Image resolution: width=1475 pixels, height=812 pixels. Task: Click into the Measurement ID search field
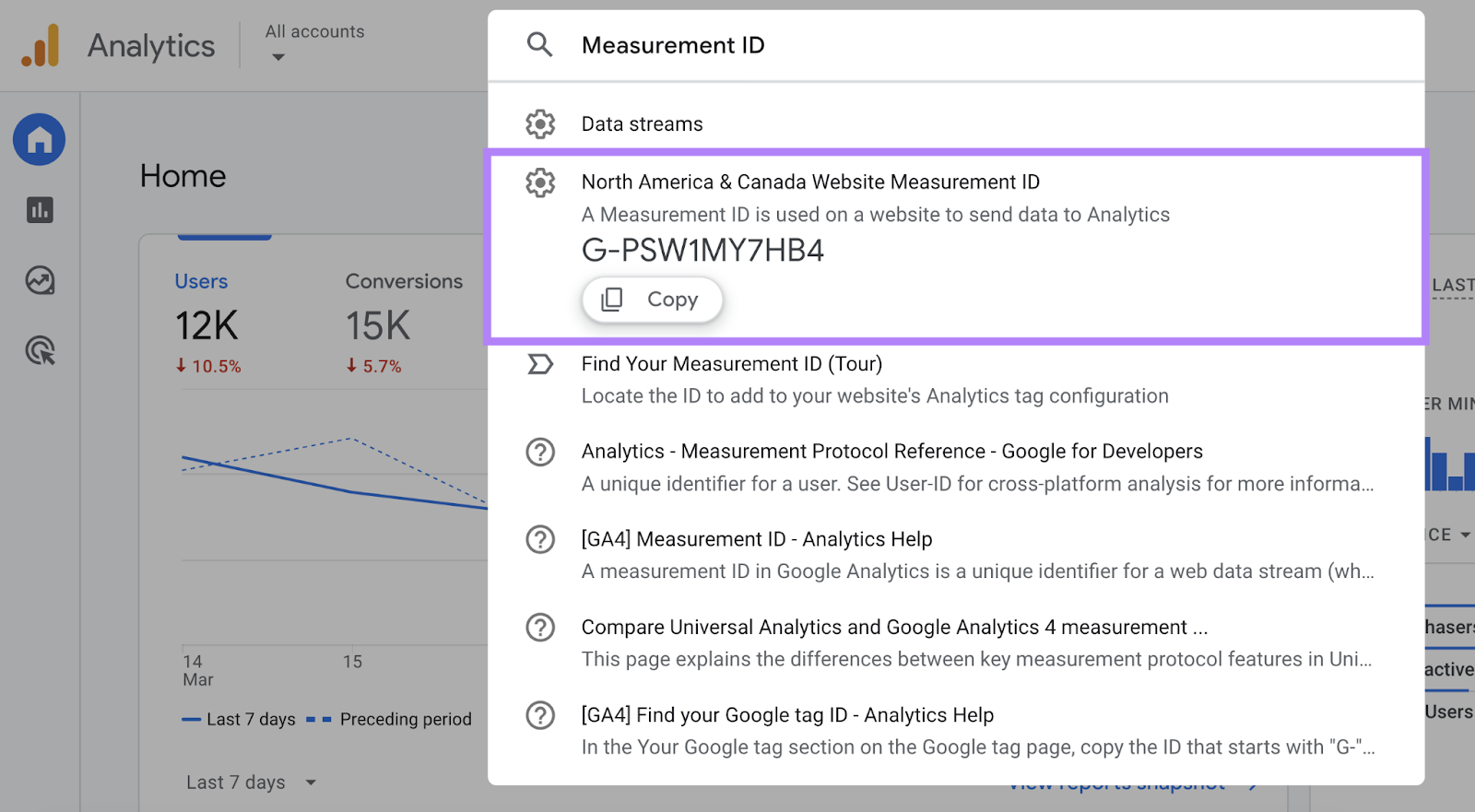point(922,45)
